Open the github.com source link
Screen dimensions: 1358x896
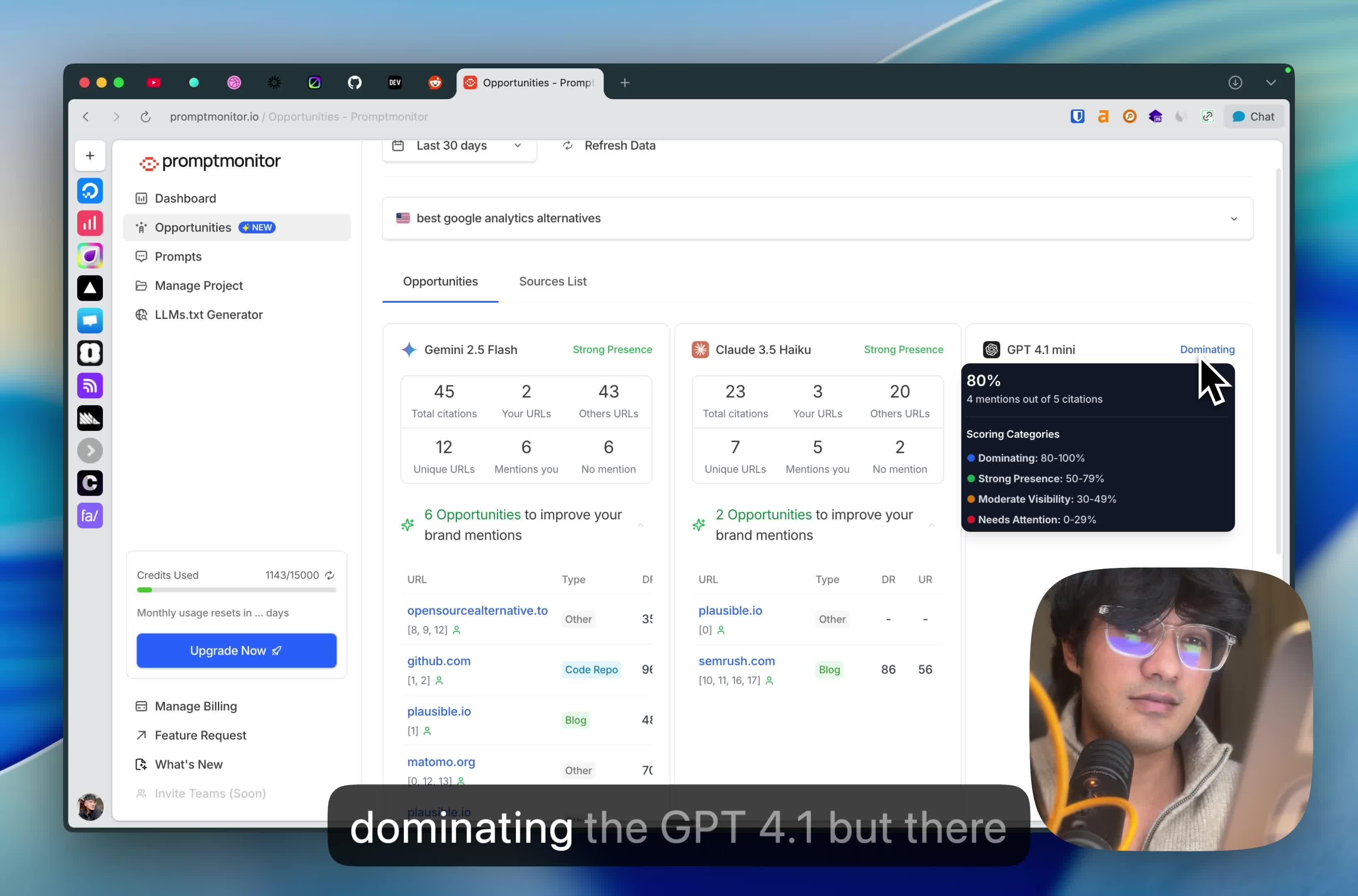coord(439,661)
